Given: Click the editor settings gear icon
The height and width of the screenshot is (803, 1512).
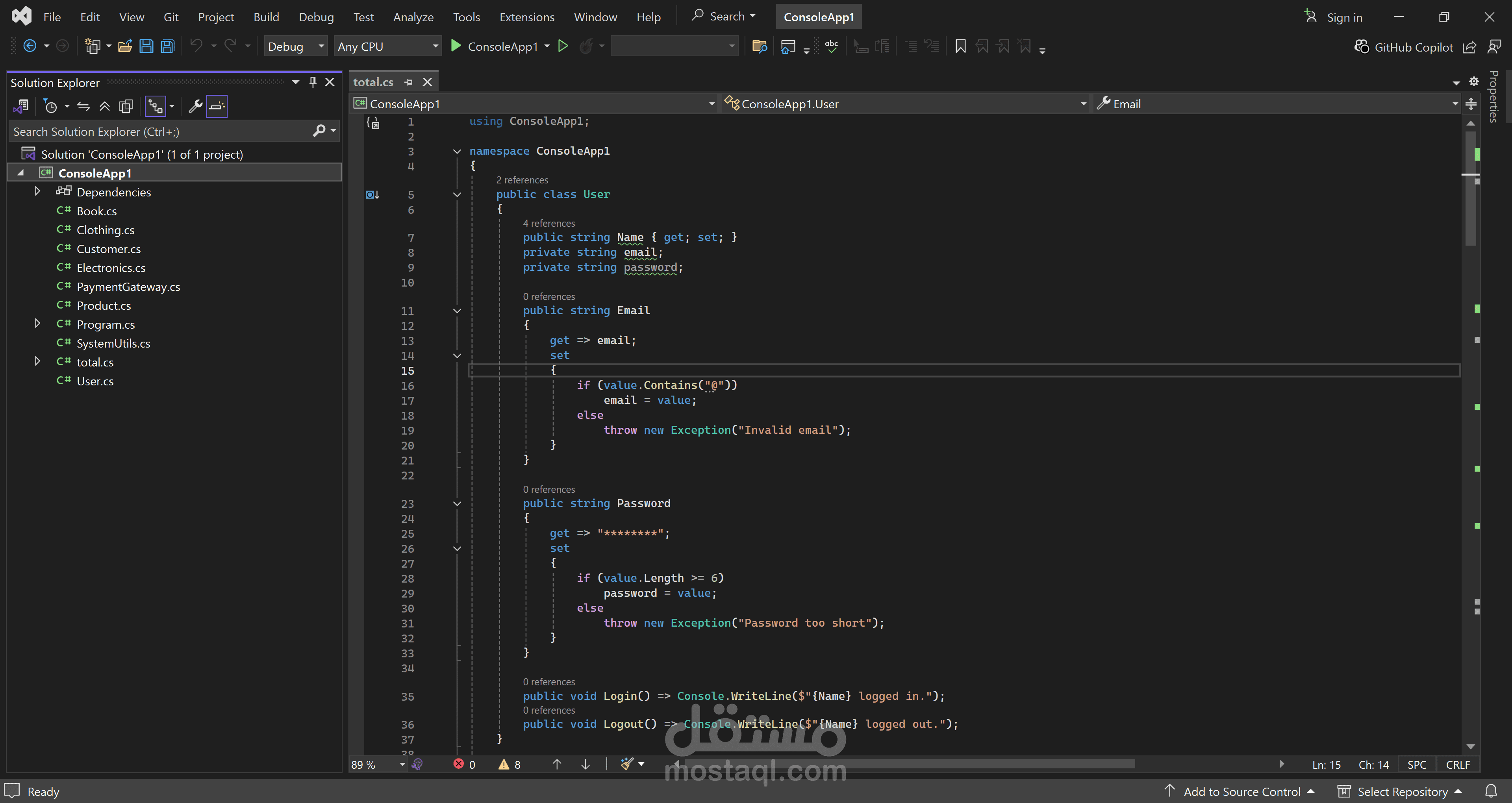Looking at the screenshot, I should [x=1474, y=81].
